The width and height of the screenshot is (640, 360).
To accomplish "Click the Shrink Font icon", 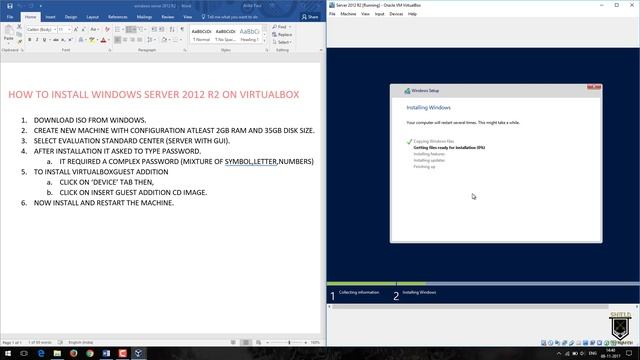I will 83,29.
